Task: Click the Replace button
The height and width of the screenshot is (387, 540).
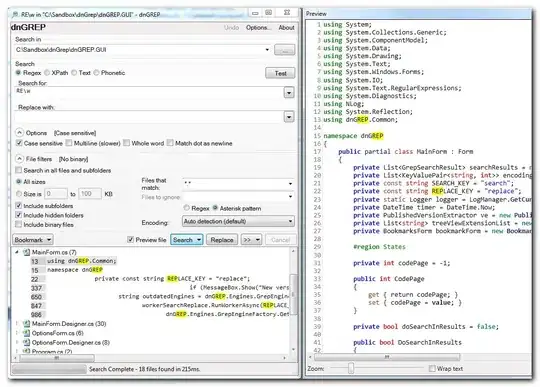Action: point(222,240)
